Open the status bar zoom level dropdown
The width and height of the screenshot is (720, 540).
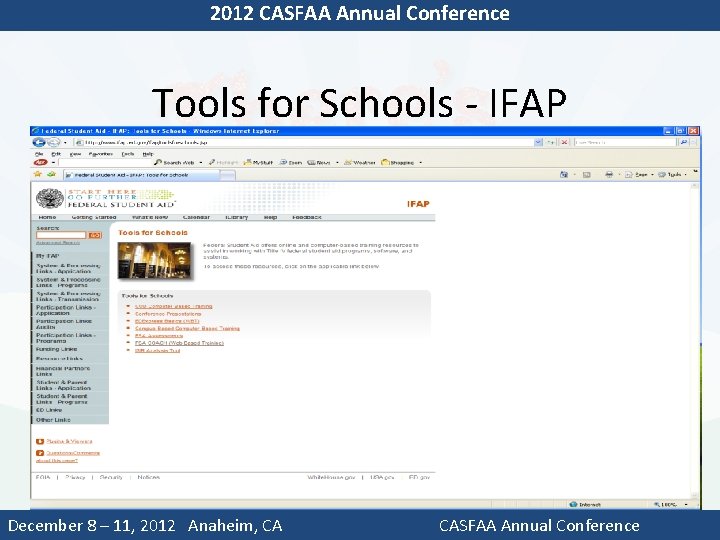686,504
